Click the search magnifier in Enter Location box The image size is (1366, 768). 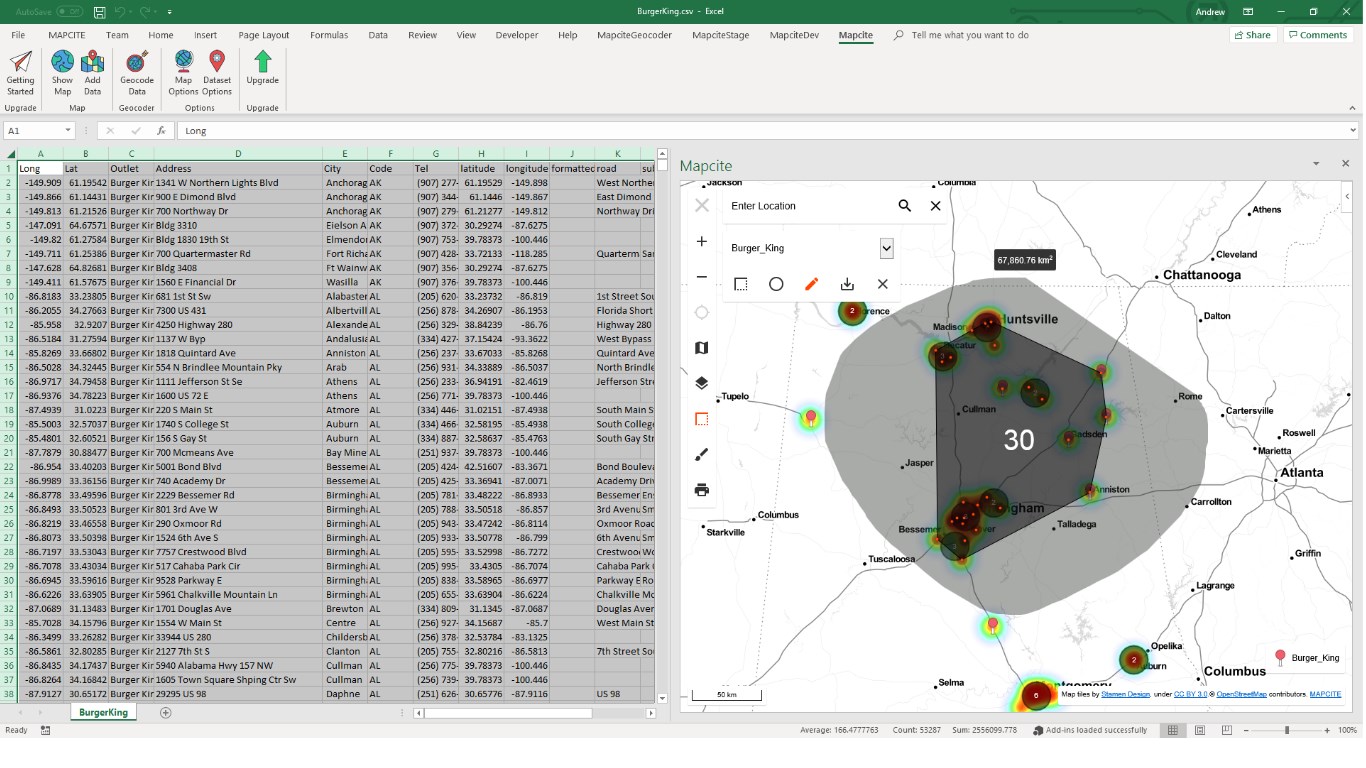904,206
